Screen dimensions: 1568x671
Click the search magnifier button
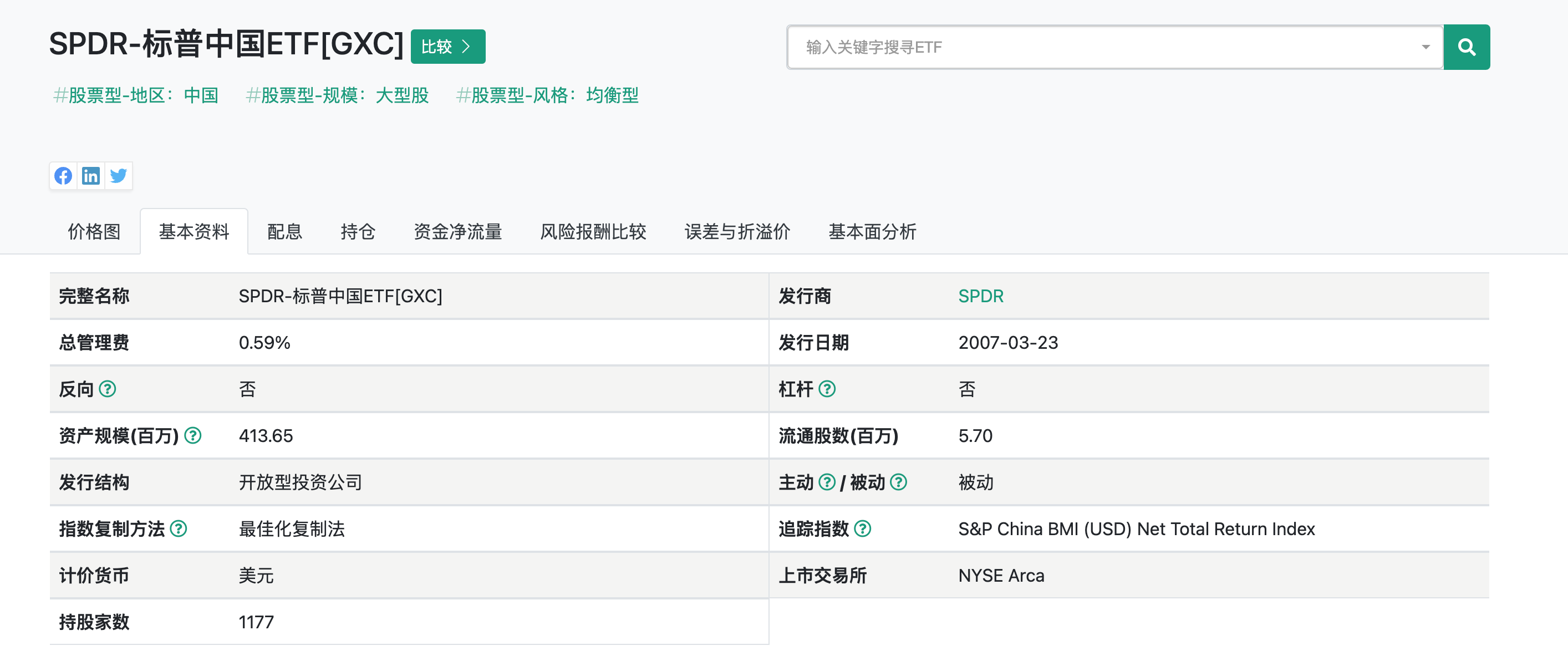[x=1467, y=46]
